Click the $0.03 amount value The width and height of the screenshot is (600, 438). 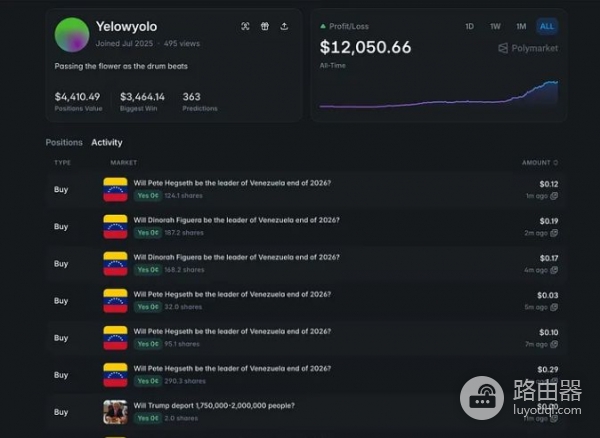548,296
